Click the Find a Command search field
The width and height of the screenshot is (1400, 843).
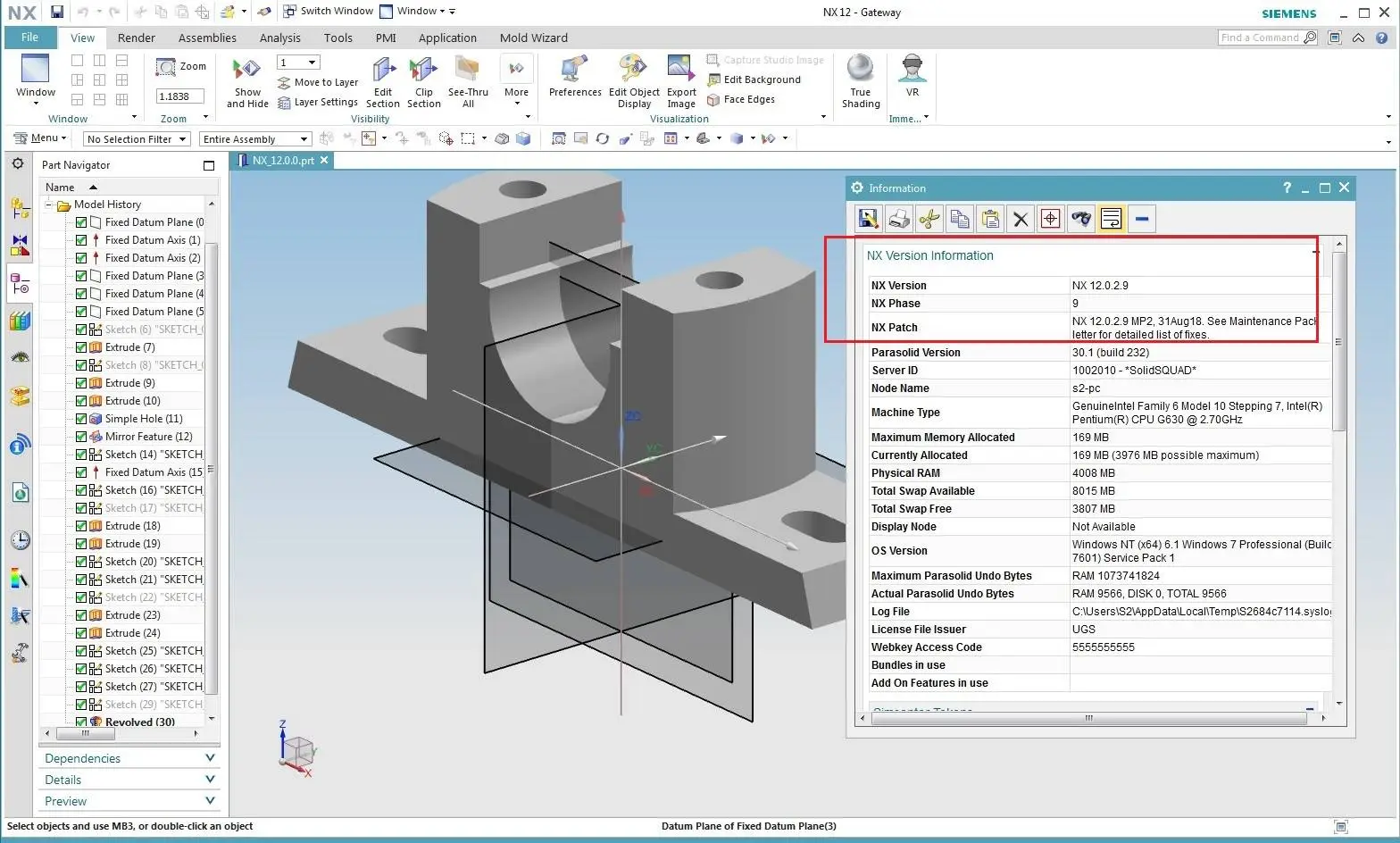point(1259,38)
